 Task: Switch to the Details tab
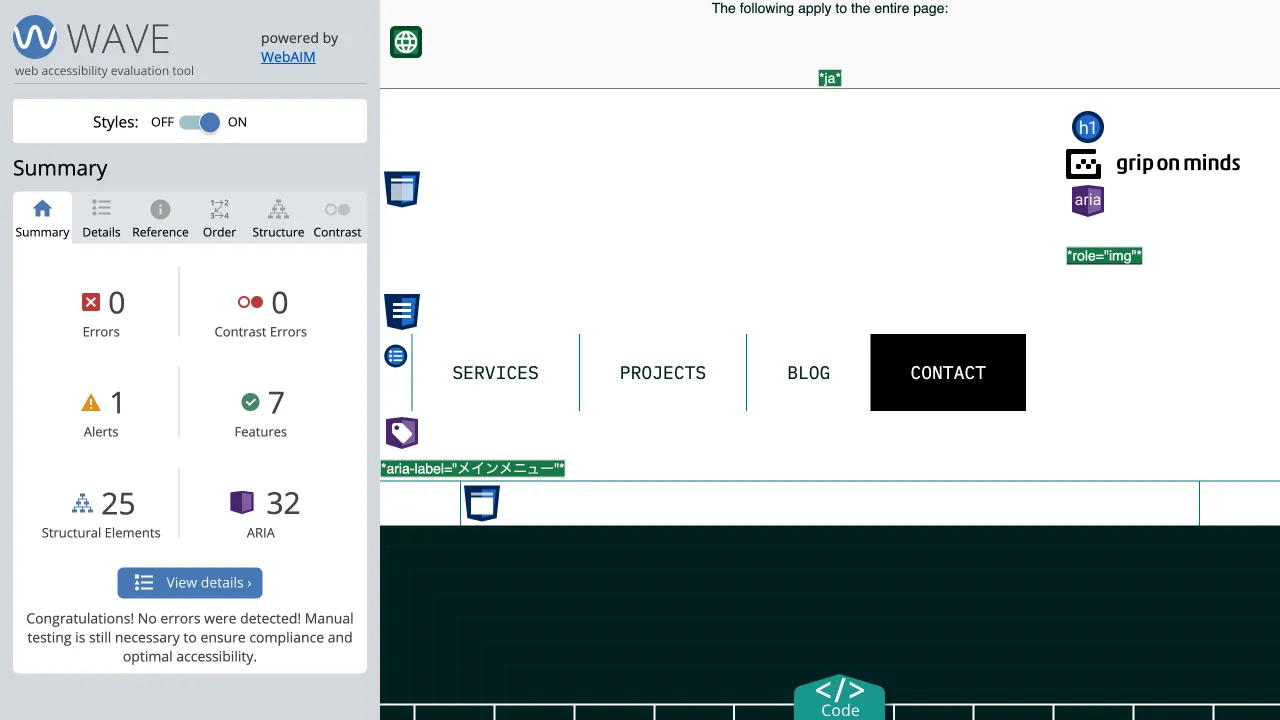click(101, 218)
